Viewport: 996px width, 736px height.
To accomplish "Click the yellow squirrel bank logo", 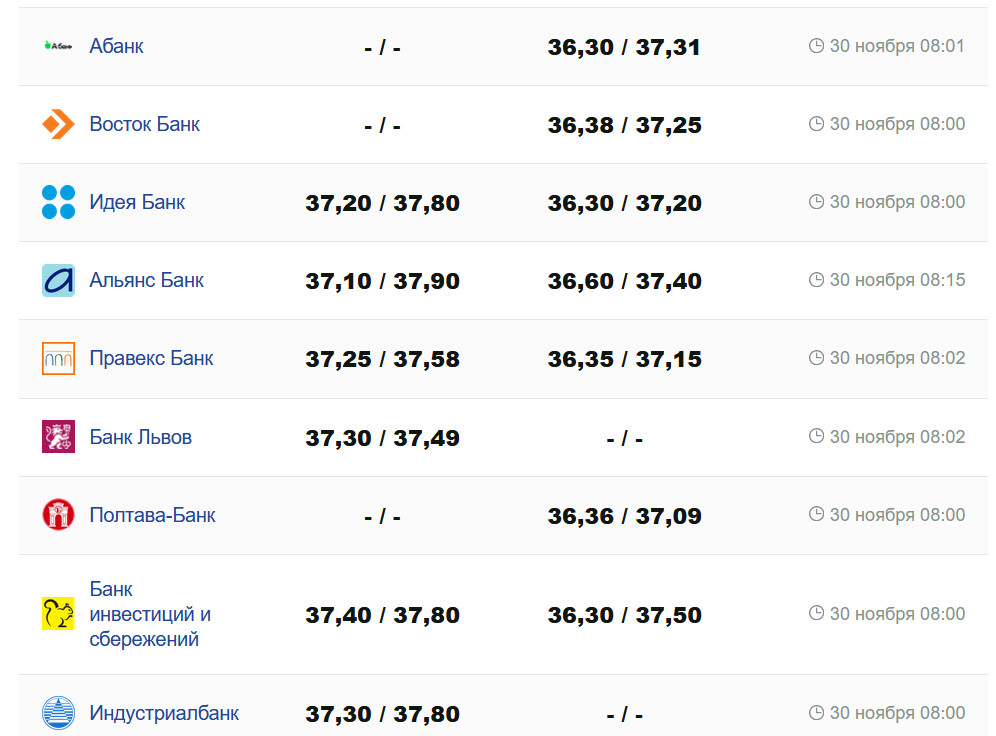I will 58,614.
